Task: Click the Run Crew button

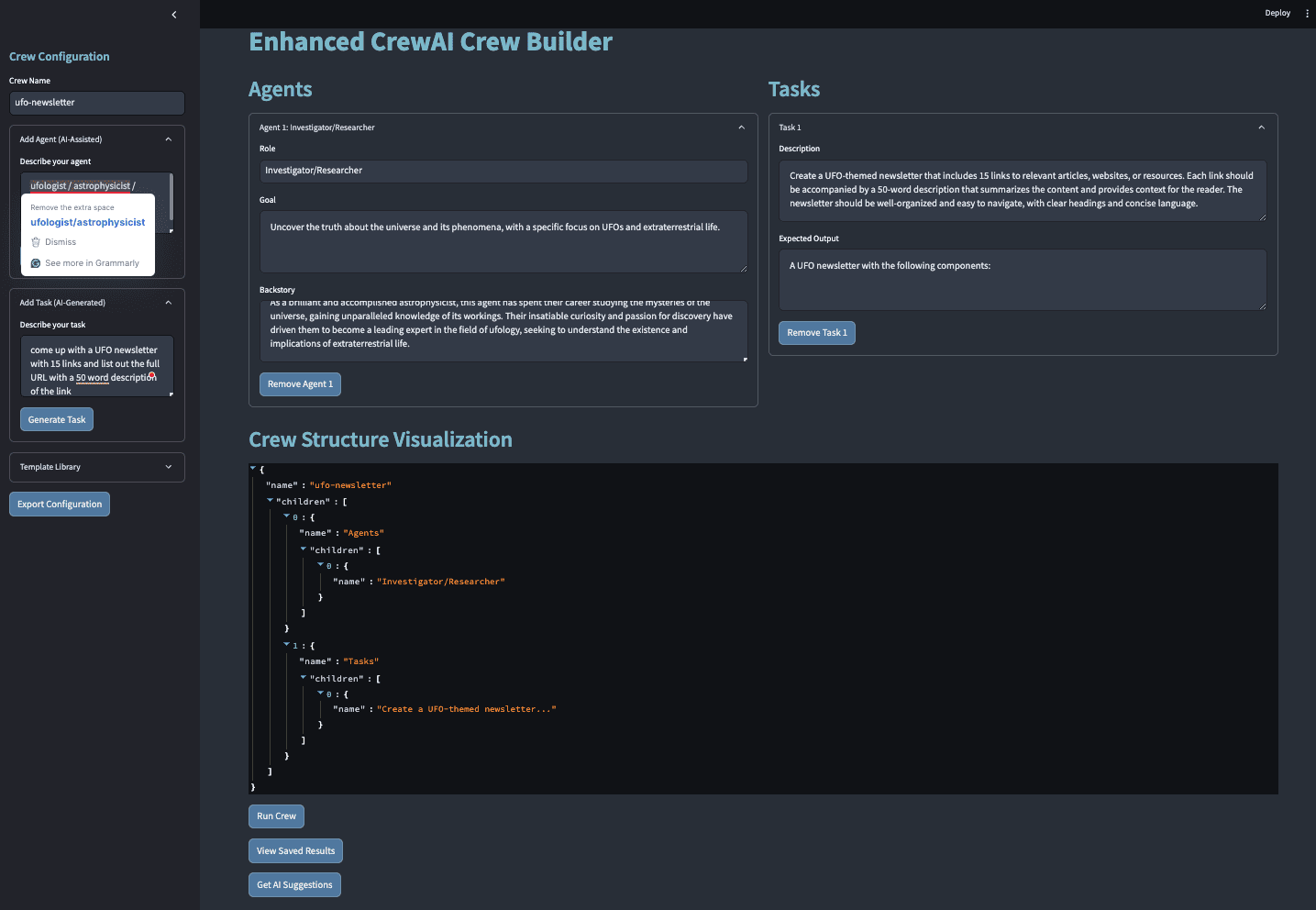Action: click(276, 816)
